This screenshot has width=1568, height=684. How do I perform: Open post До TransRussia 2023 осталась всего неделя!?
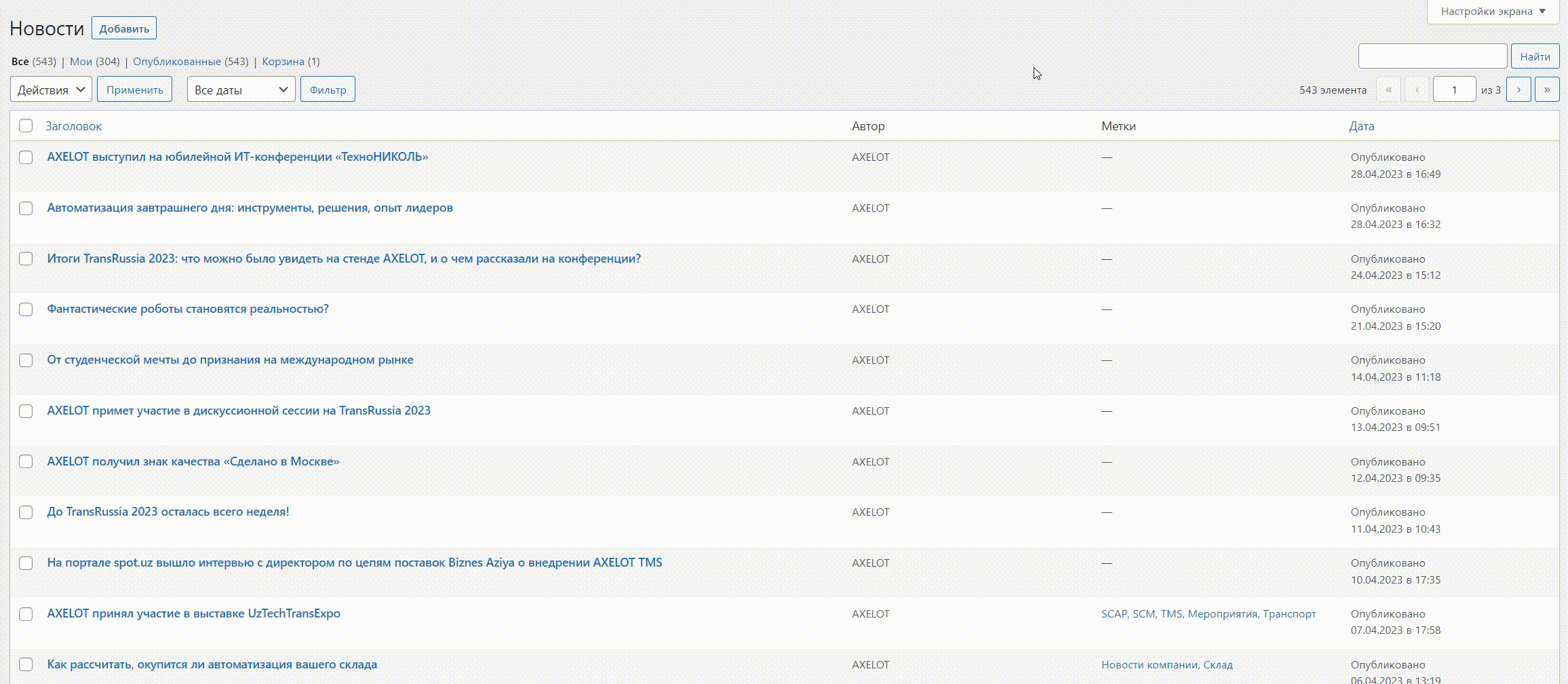click(168, 512)
